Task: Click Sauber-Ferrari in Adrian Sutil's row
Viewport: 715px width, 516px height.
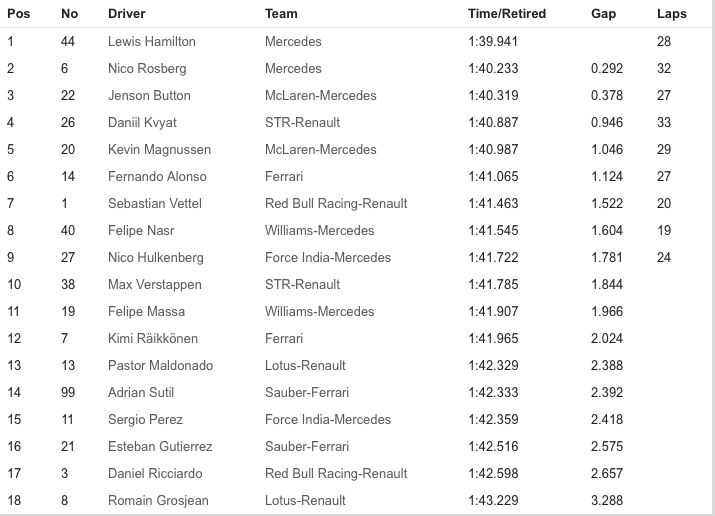Action: (x=307, y=392)
